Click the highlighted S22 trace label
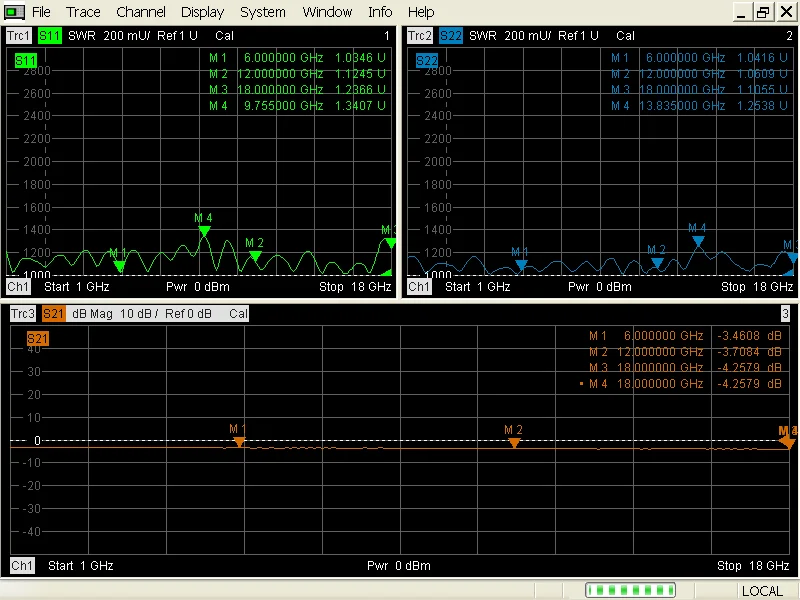Screen dimensions: 800x600 (x=452, y=35)
